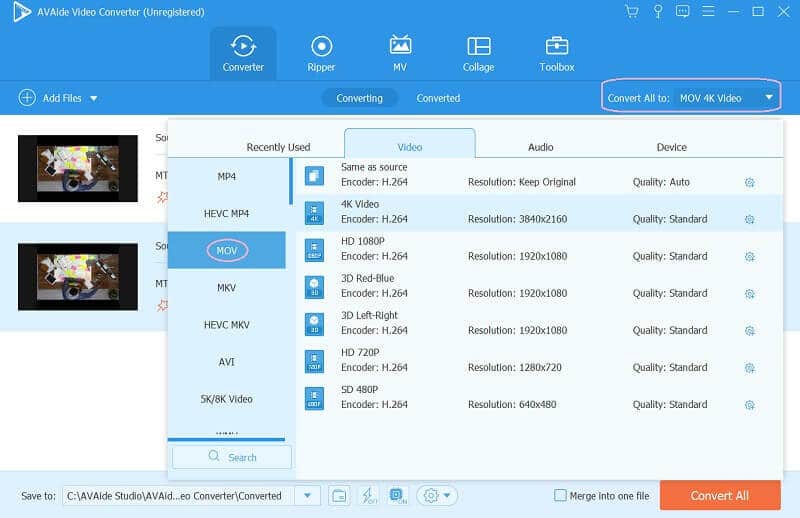The height and width of the screenshot is (518, 800).
Task: Choose MOV format
Action: click(227, 250)
